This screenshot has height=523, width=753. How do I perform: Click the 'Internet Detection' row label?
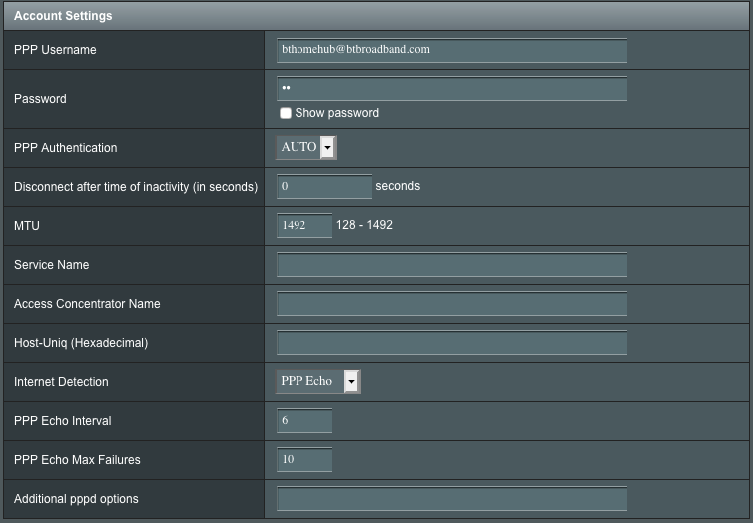pos(61,382)
